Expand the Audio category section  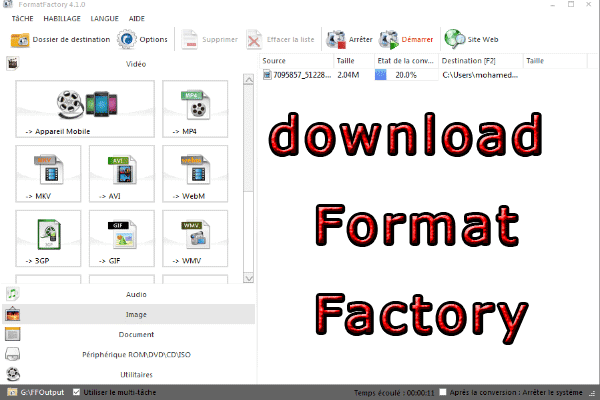coord(129,294)
